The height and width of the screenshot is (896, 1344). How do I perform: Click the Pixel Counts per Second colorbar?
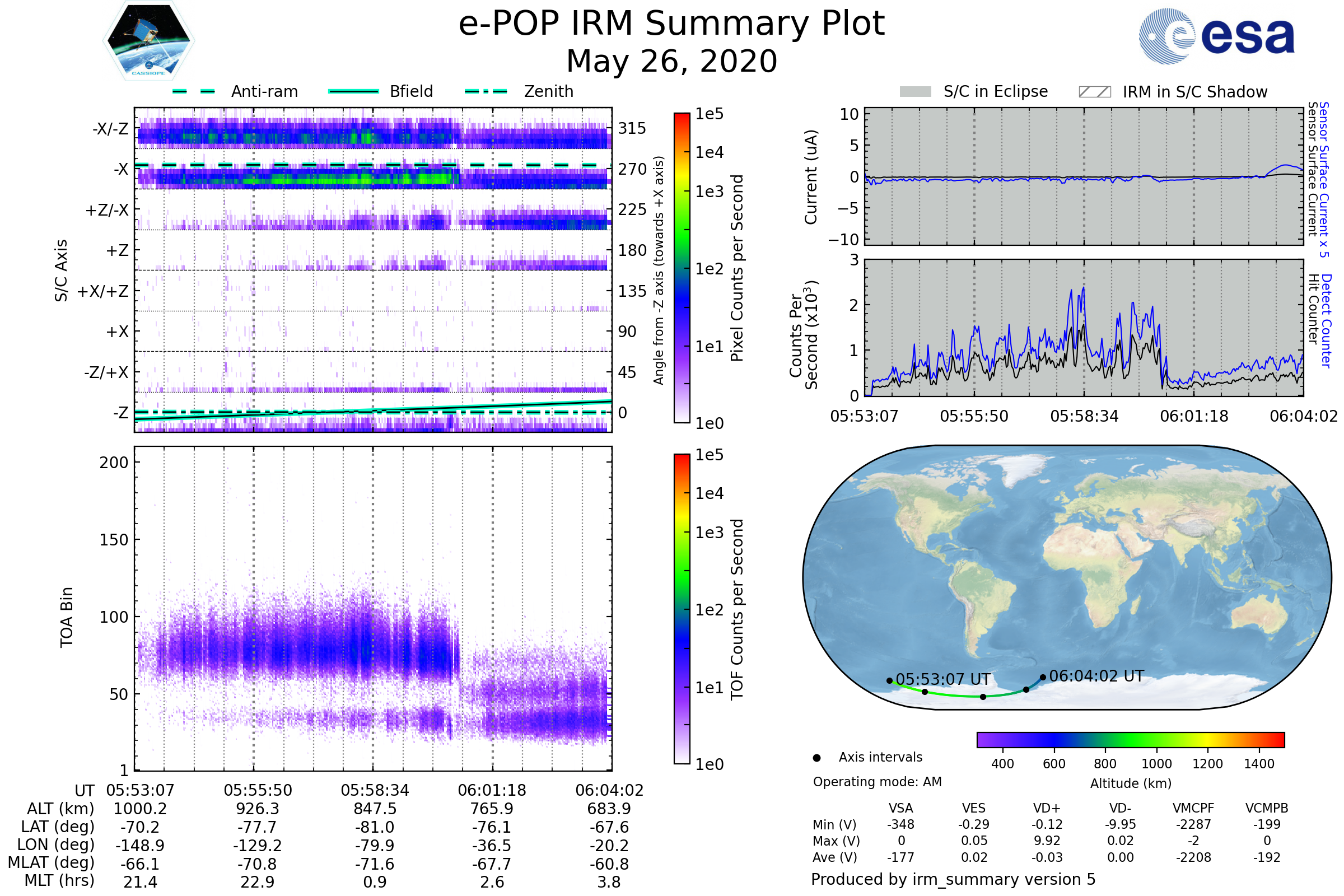[x=682, y=268]
